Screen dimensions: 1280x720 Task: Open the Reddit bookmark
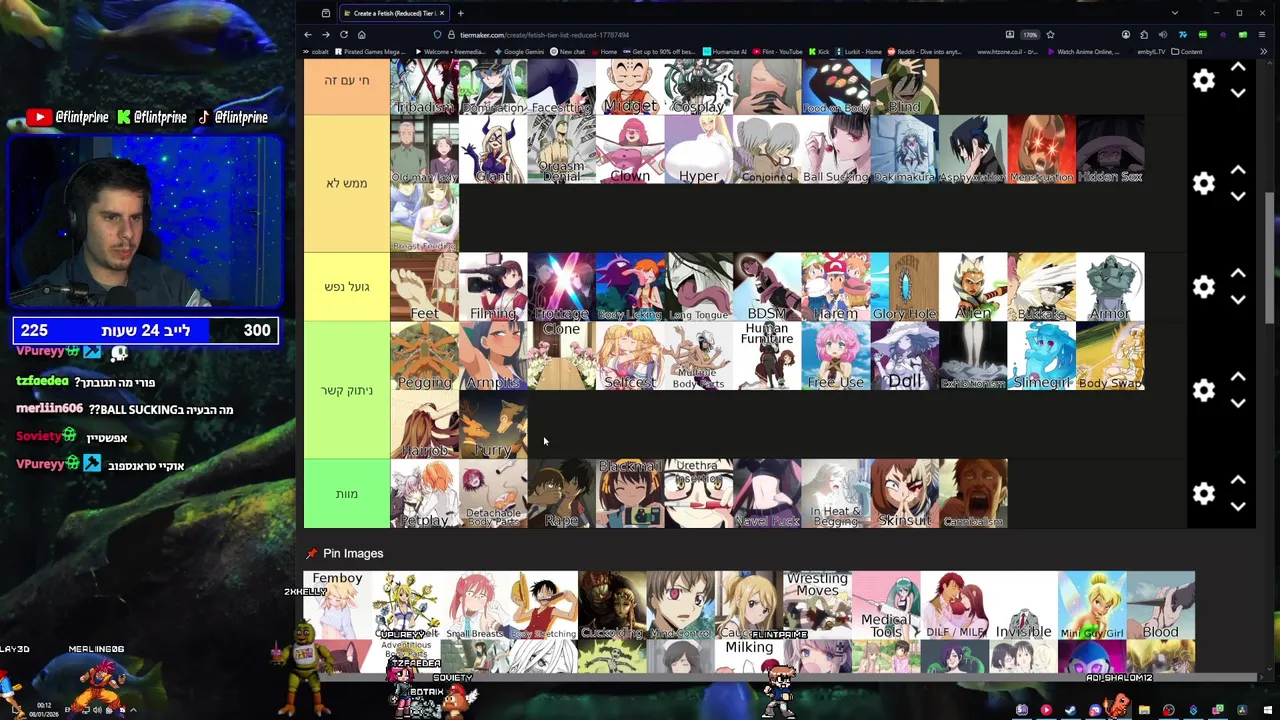924,52
